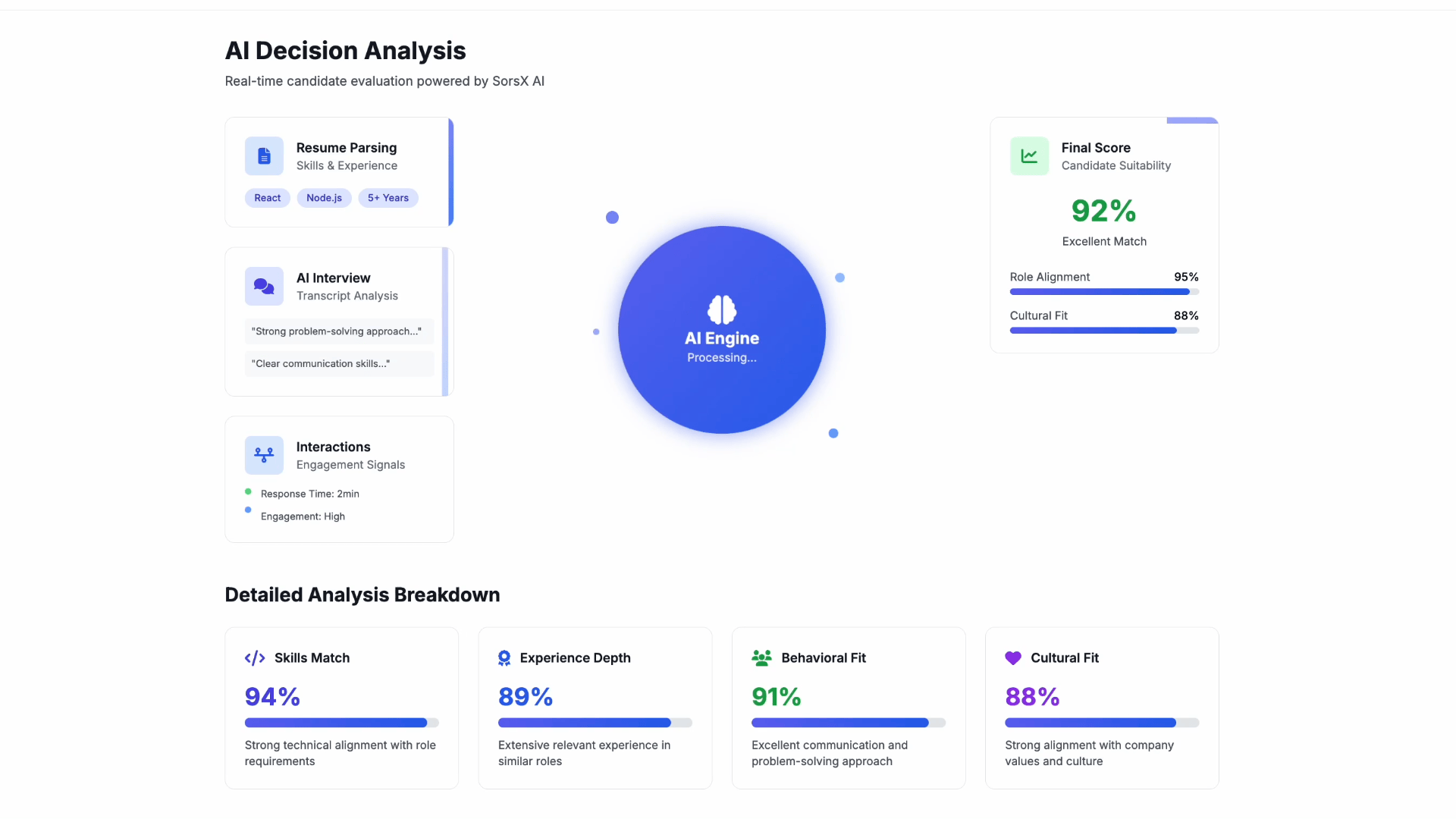The image size is (1456, 819).
Task: Click the AI Interview chat bubbles icon
Action: 264,287
